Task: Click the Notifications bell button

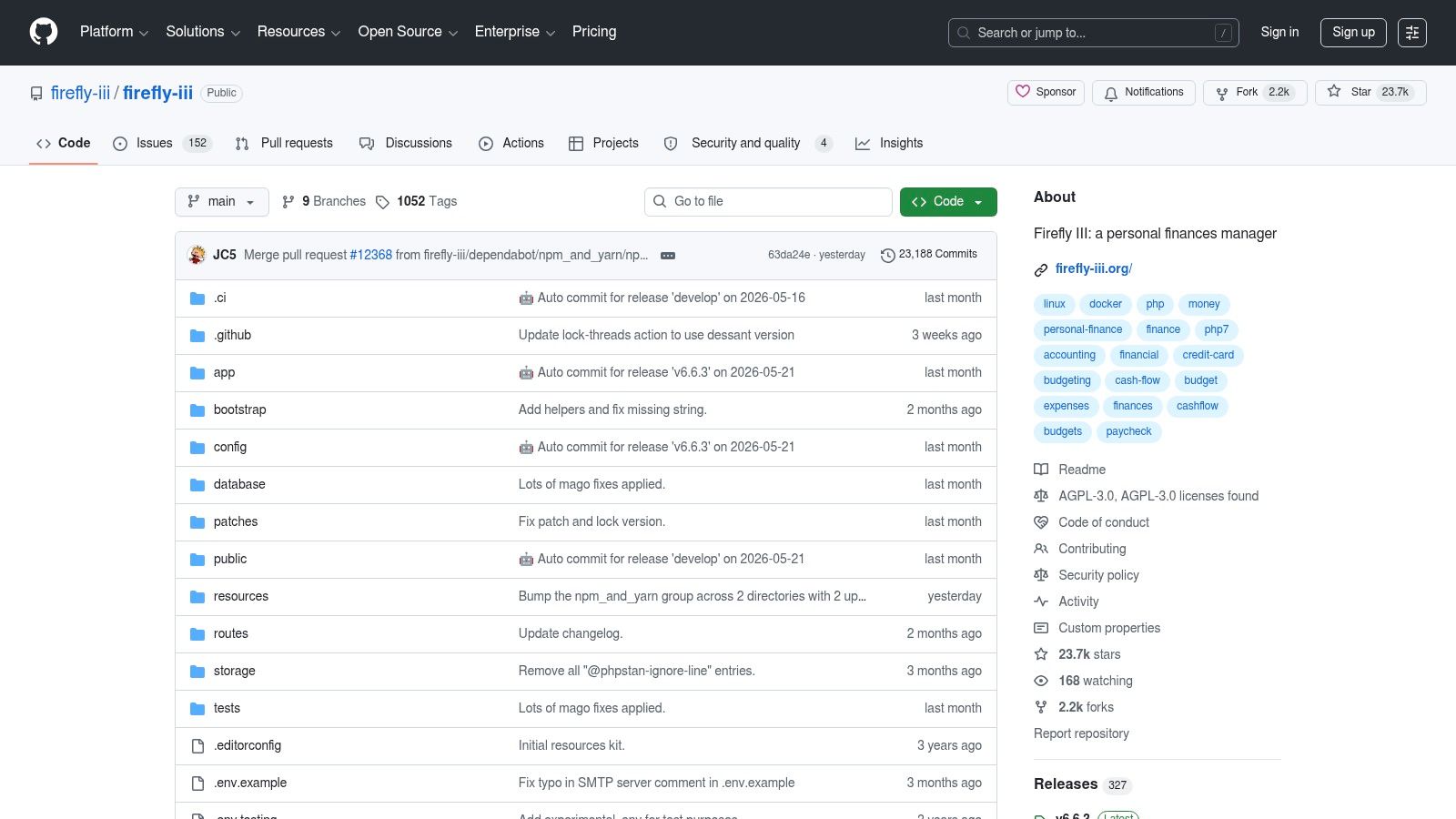Action: pyautogui.click(x=1144, y=92)
